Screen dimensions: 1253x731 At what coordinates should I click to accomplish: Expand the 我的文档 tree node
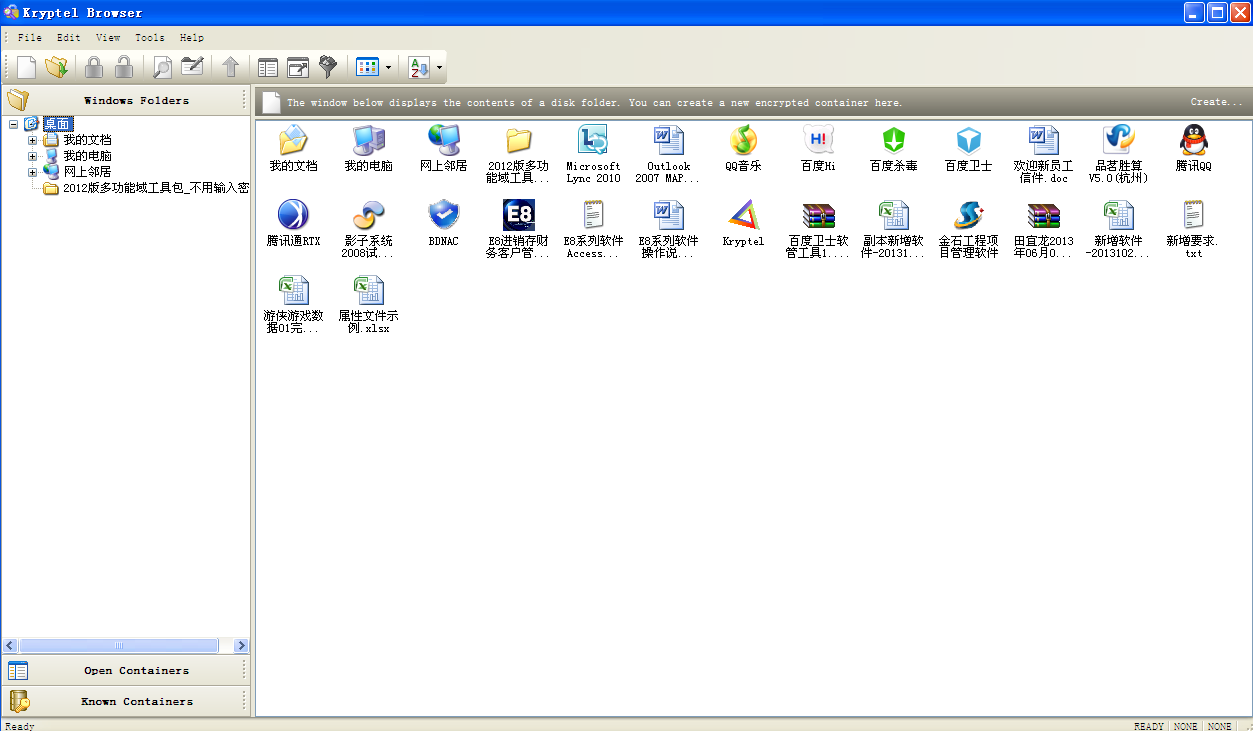tap(32, 140)
